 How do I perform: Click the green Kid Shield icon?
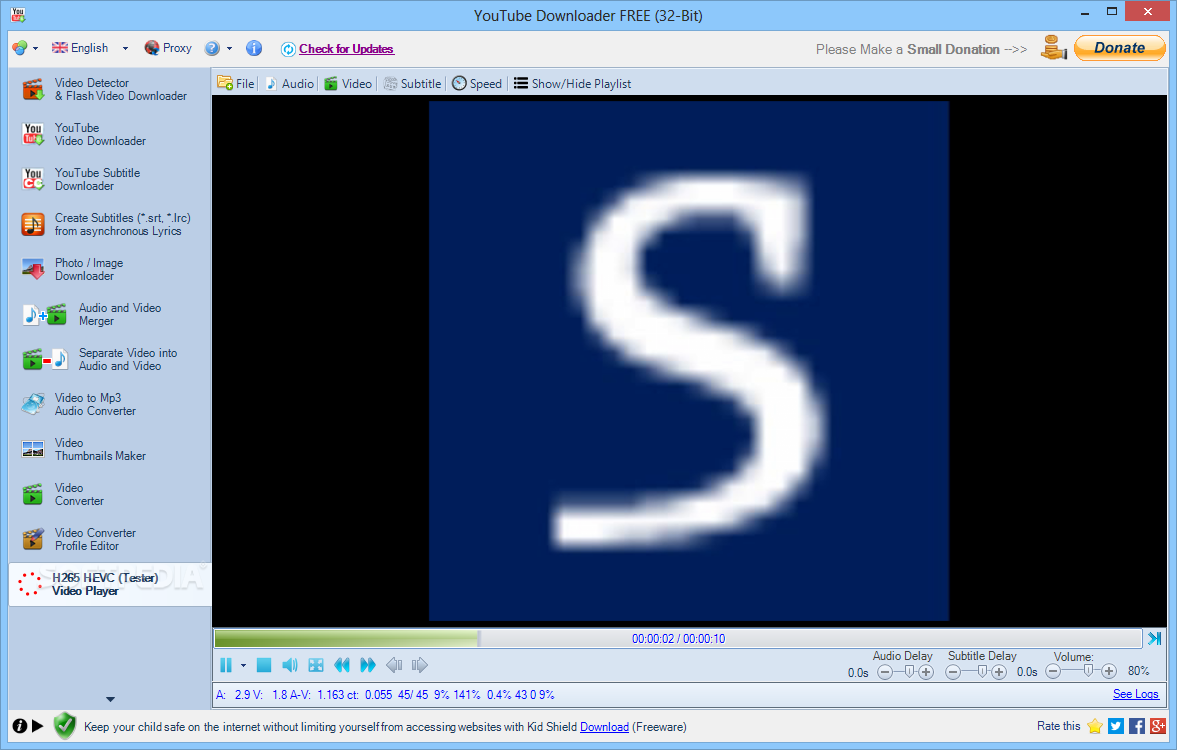coord(65,726)
